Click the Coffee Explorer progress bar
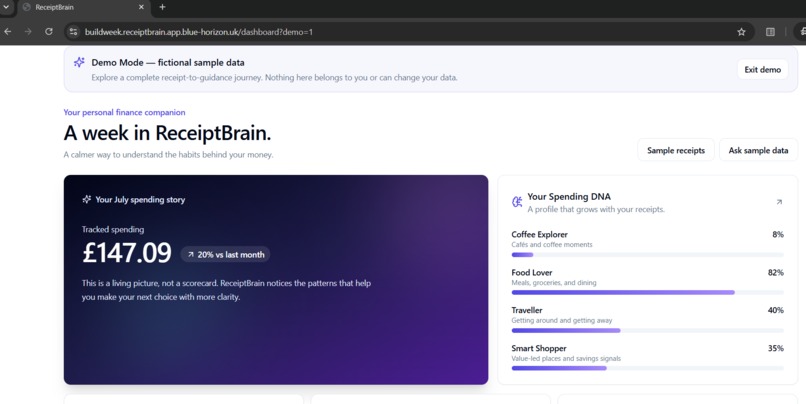806x404 pixels. [647, 254]
